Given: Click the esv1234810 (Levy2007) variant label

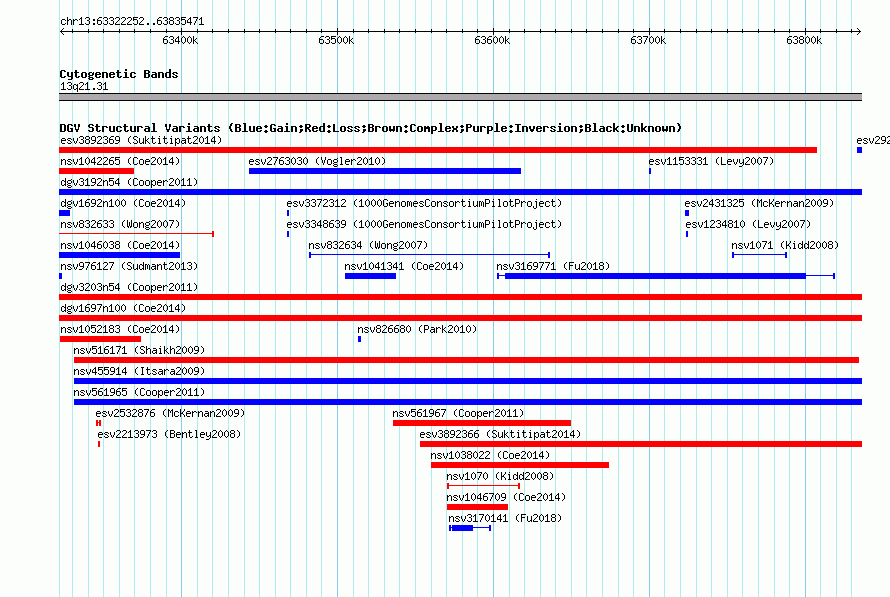Looking at the screenshot, I should (x=748, y=224).
